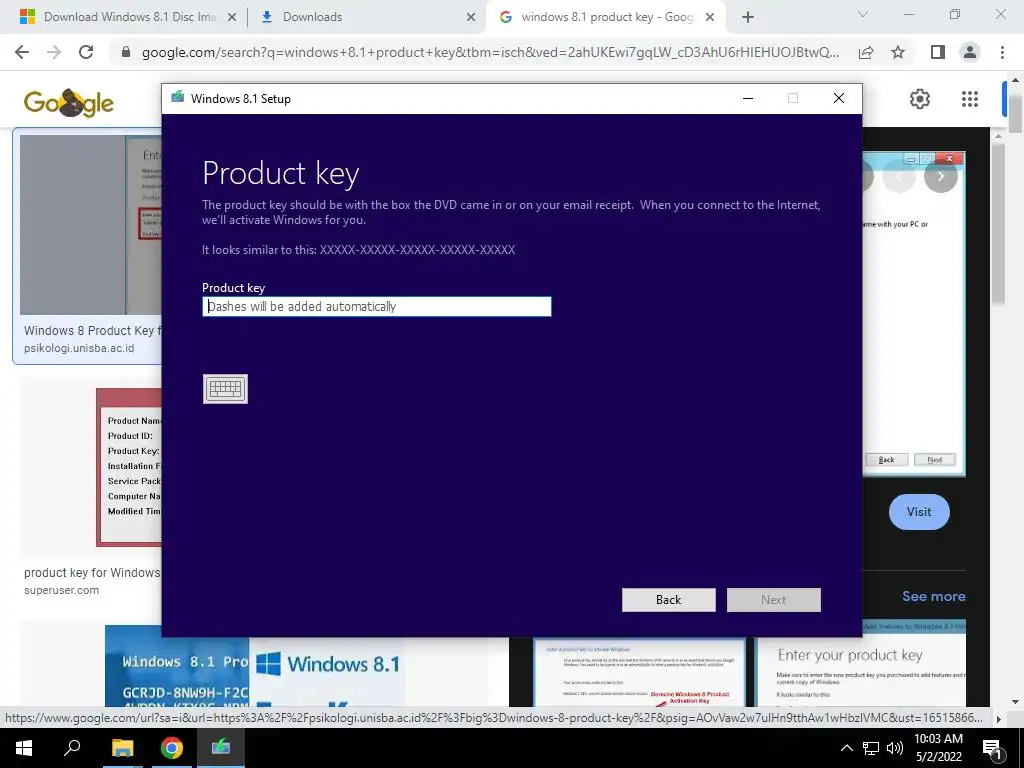Image resolution: width=1024 pixels, height=768 pixels.
Task: Open the on-screen keyboard icon in Setup
Action: (225, 389)
